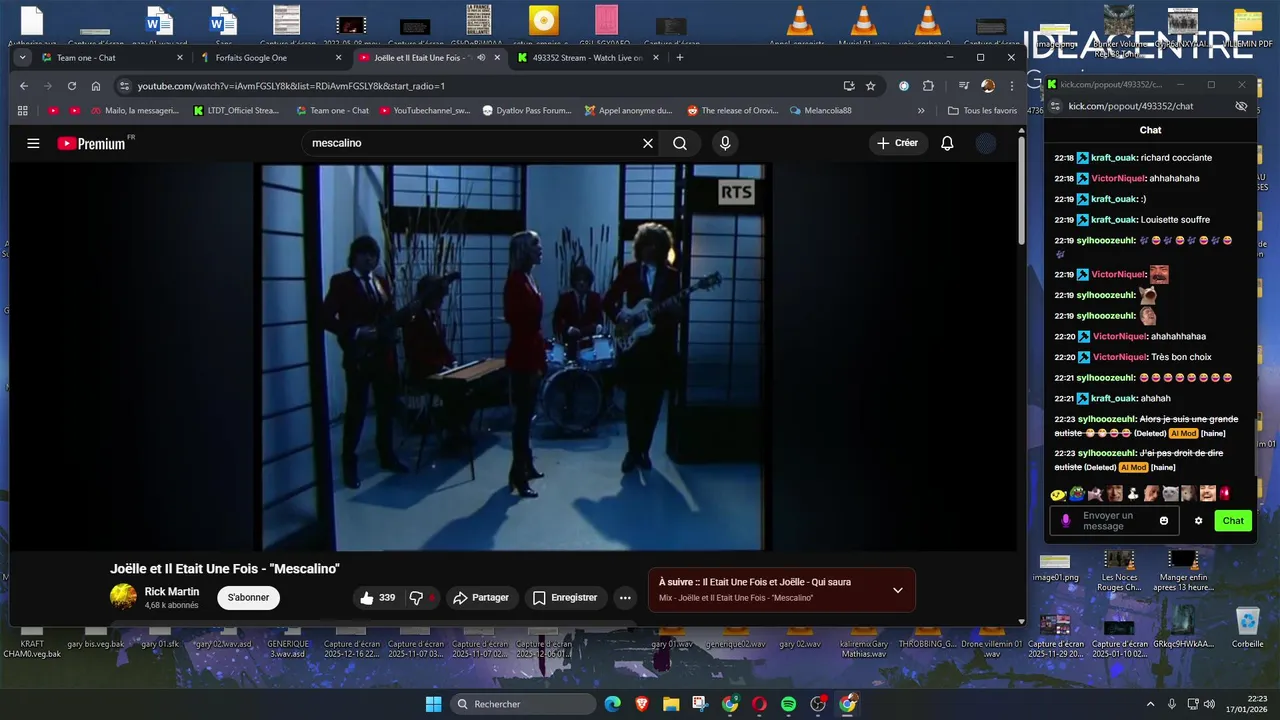This screenshot has width=1280, height=720.
Task: Focus the Envoyer un message field
Action: 1115,521
